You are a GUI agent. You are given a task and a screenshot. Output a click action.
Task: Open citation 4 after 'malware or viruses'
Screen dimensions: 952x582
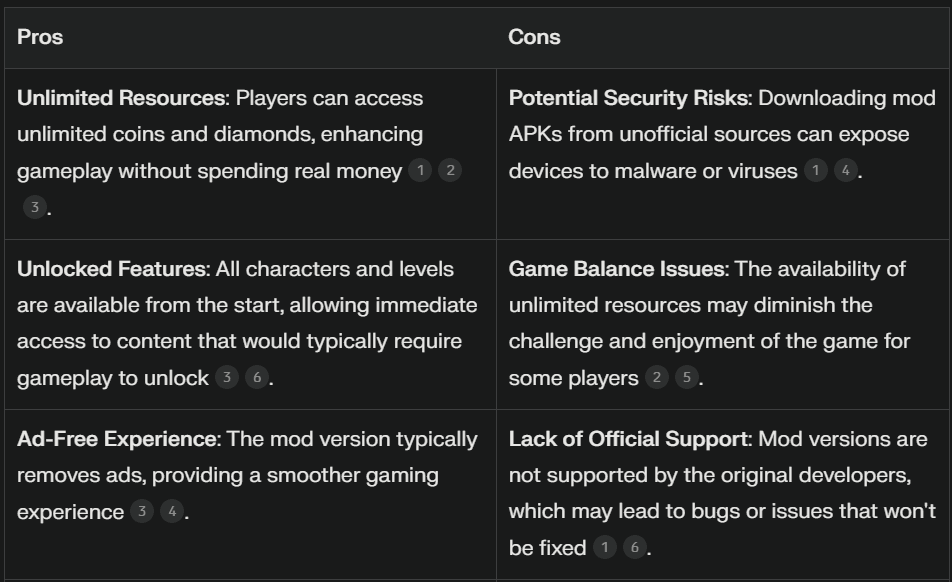pyautogui.click(x=846, y=171)
